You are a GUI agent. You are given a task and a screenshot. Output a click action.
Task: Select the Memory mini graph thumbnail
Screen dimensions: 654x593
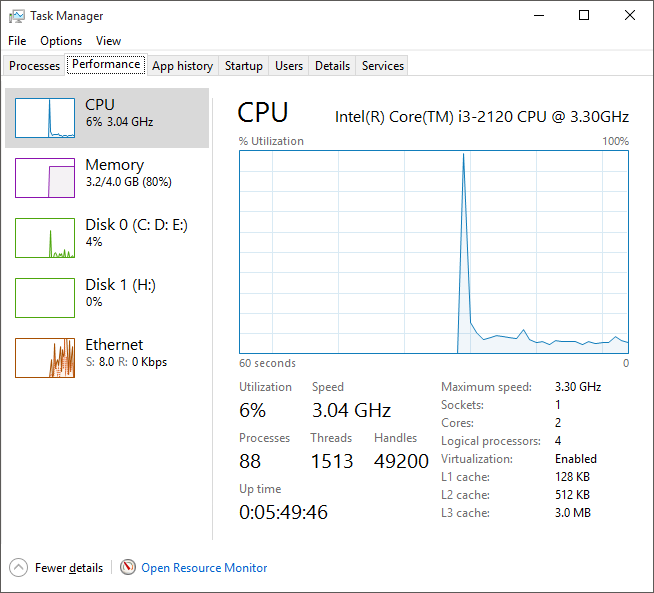tap(45, 178)
